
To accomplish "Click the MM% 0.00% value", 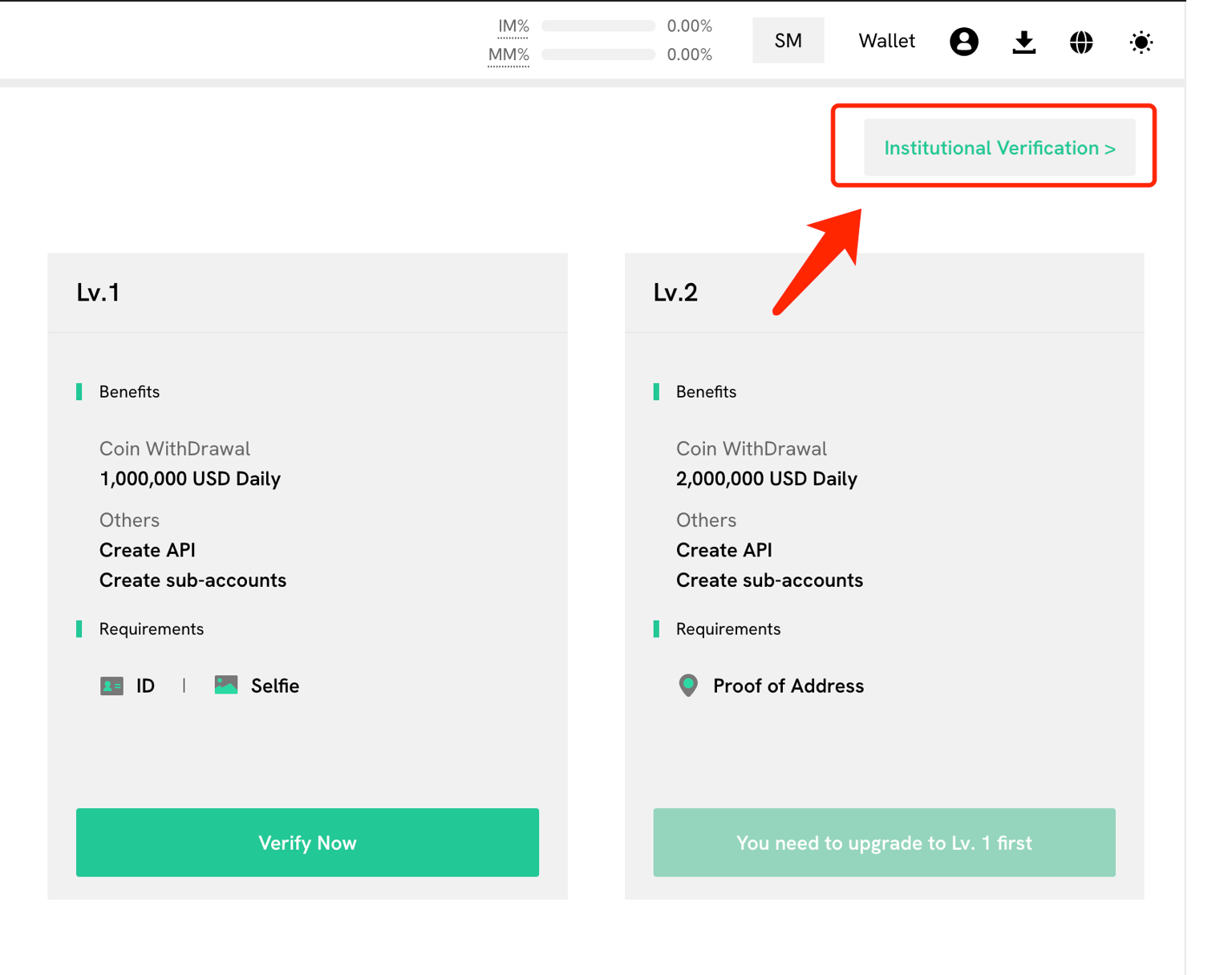I will (x=690, y=55).
